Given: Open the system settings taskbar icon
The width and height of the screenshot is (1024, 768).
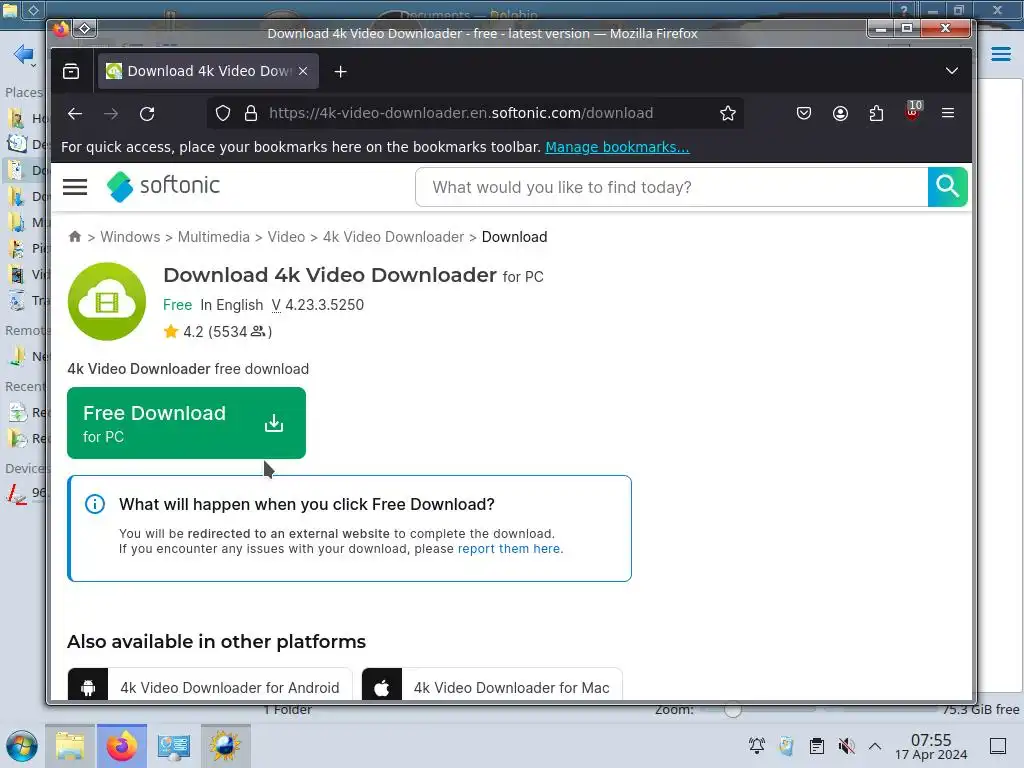Looking at the screenshot, I should tap(174, 746).
